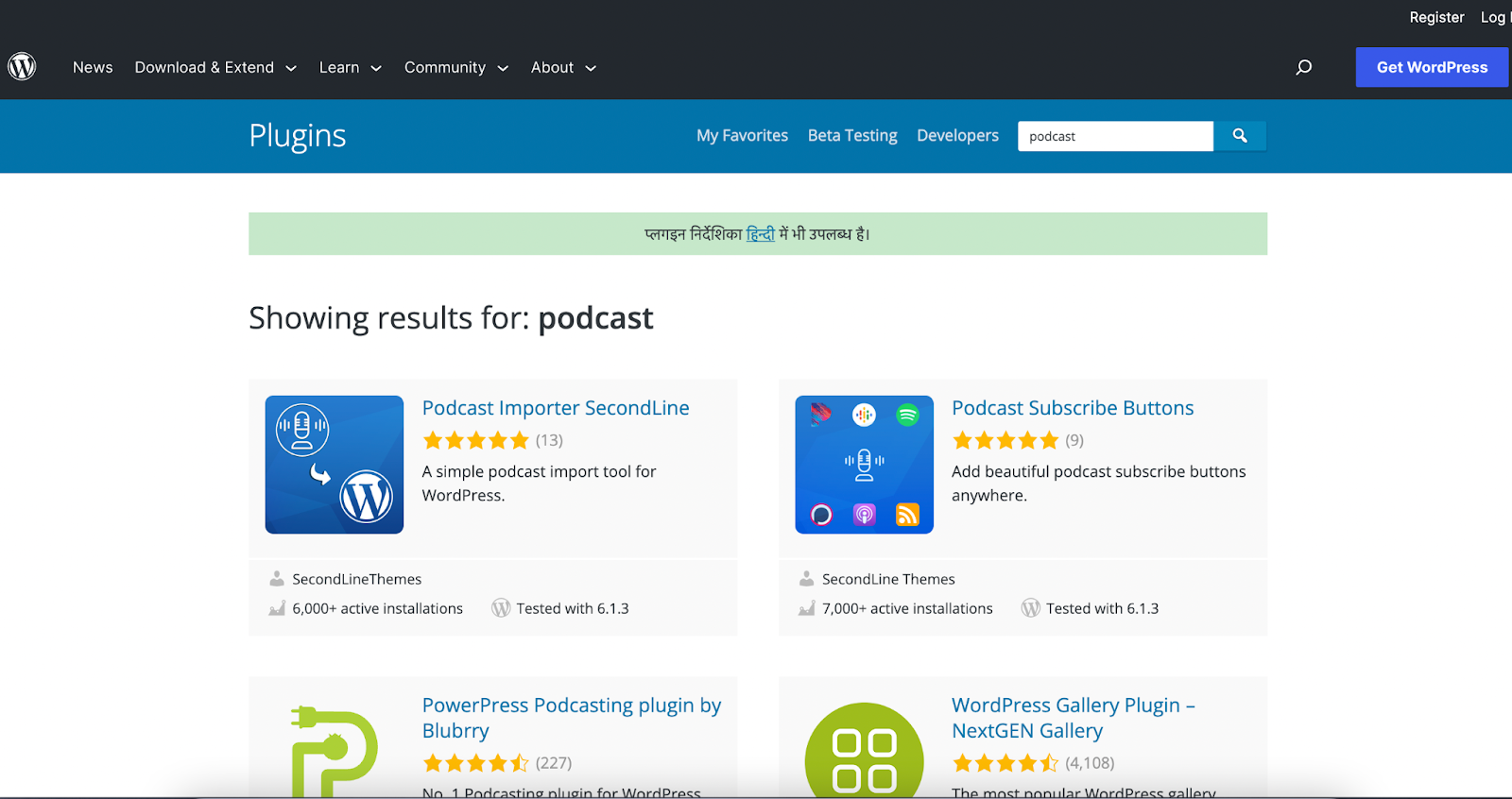The width and height of the screenshot is (1512, 799).
Task: Click 'A simple podcast import tool' description
Action: (x=539, y=484)
